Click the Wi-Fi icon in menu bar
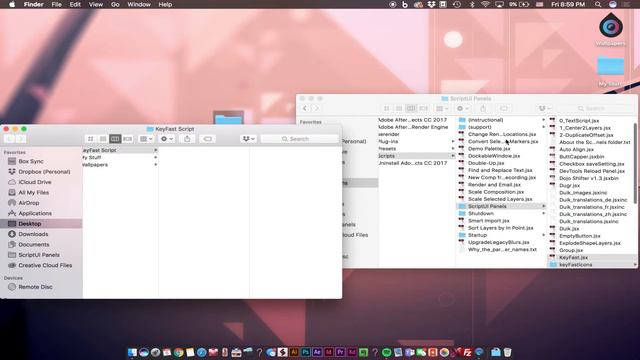The height and width of the screenshot is (360, 640). tap(485, 4)
